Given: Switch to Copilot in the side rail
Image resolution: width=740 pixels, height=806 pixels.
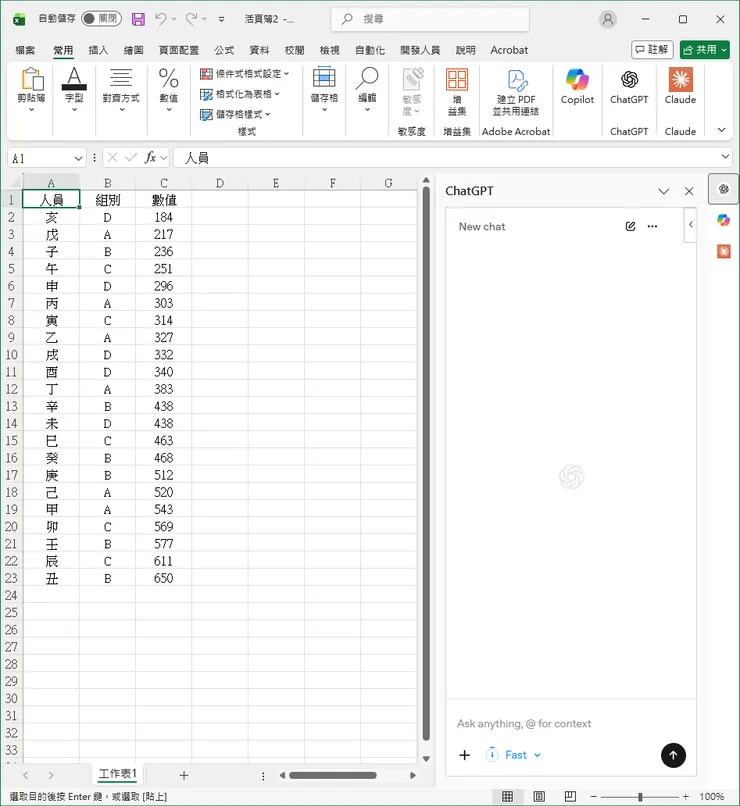Looking at the screenshot, I should [724, 221].
